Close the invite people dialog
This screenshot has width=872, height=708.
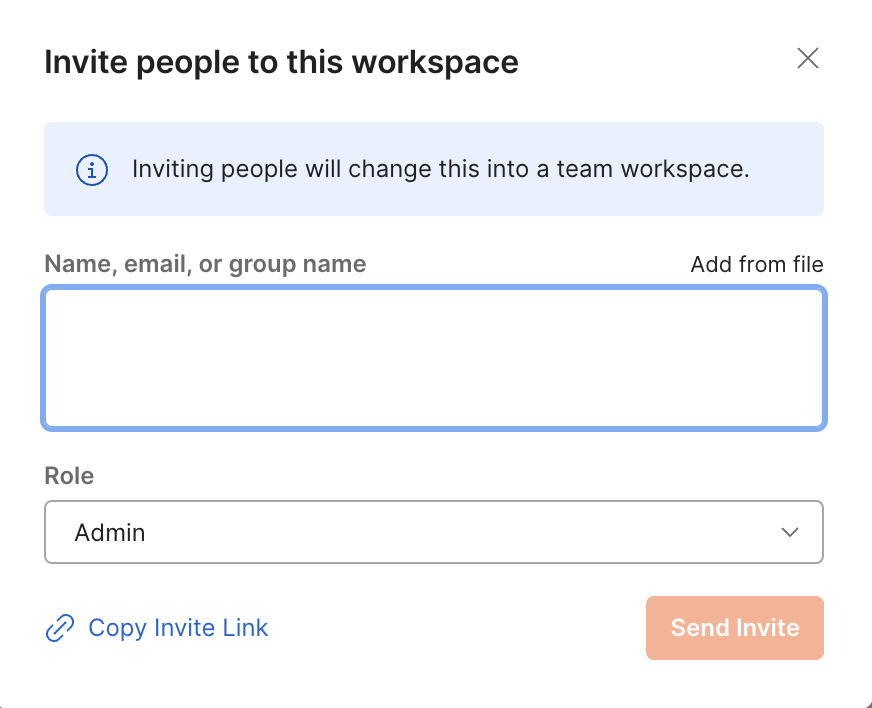click(808, 59)
